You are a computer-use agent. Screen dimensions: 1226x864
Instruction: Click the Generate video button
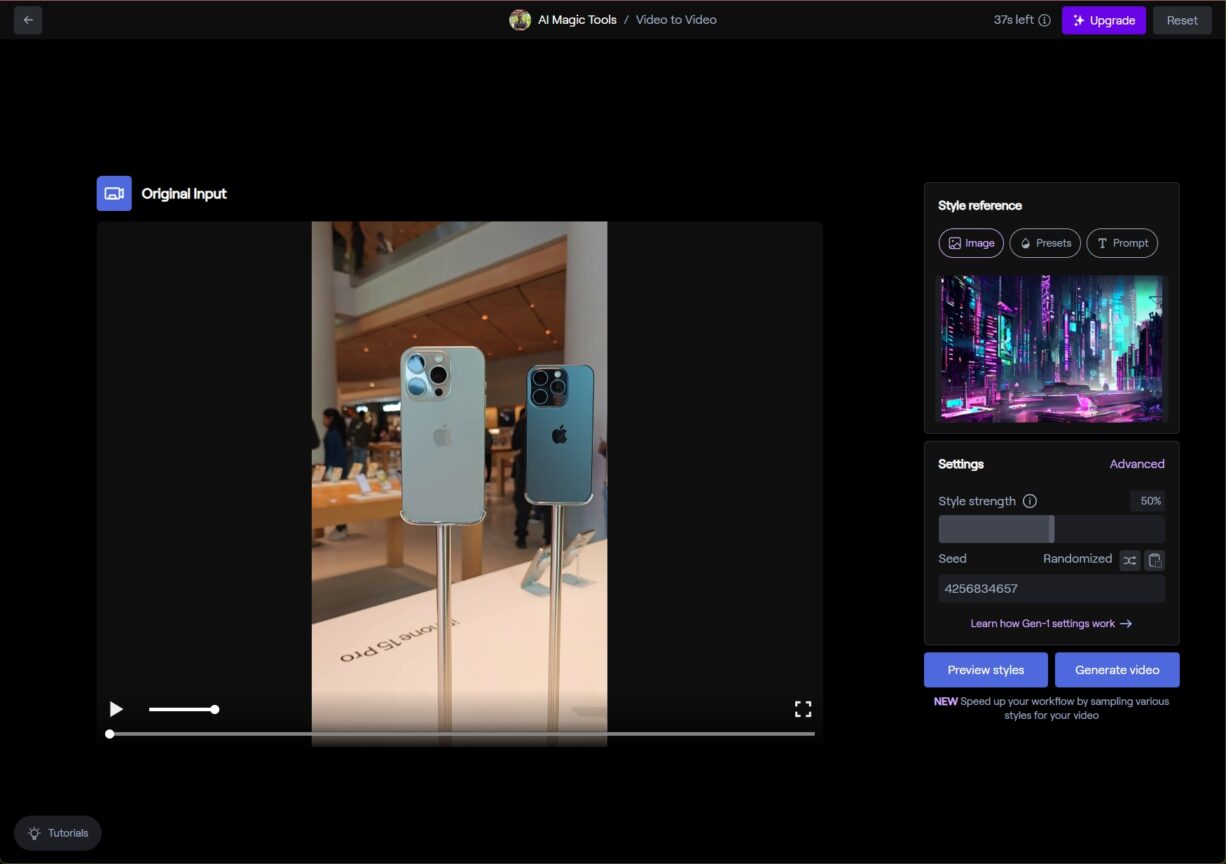pyautogui.click(x=1117, y=669)
